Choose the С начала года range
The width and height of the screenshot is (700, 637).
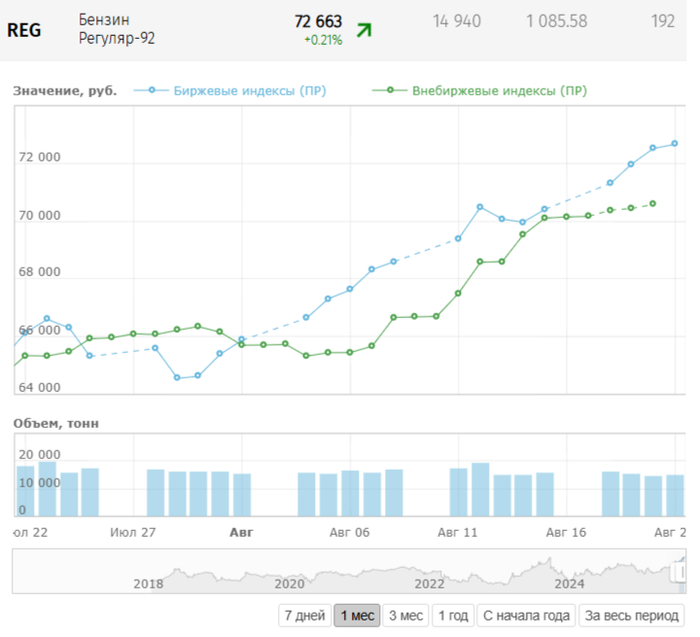coord(525,615)
